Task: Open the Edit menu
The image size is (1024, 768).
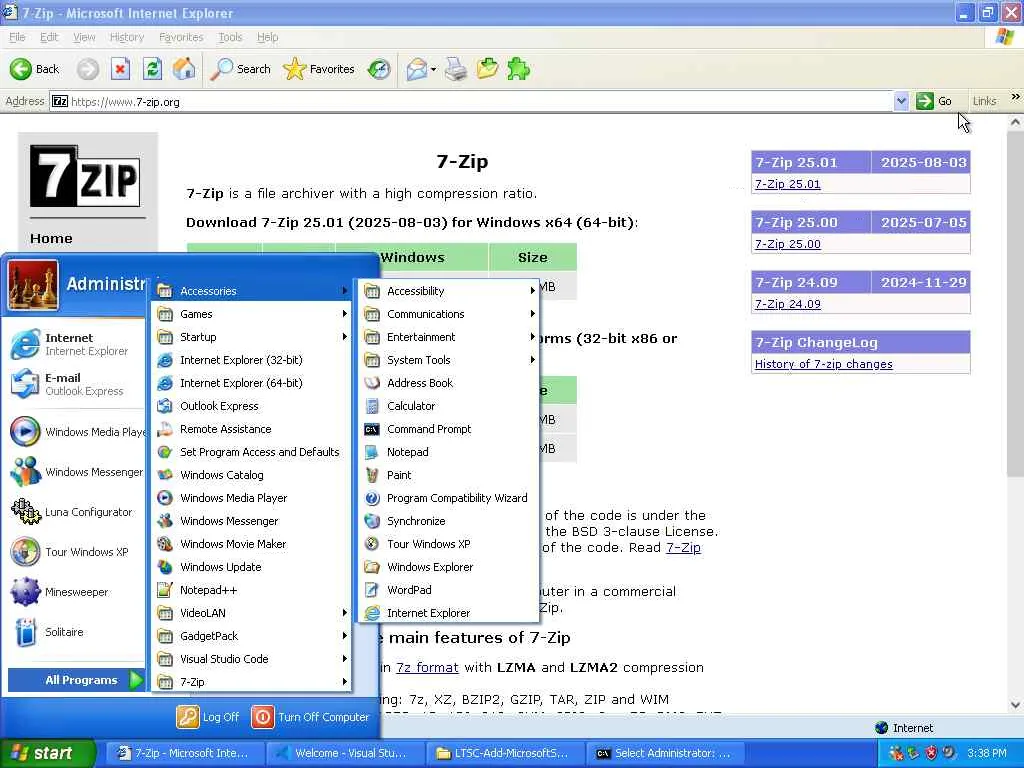Action: 49,37
